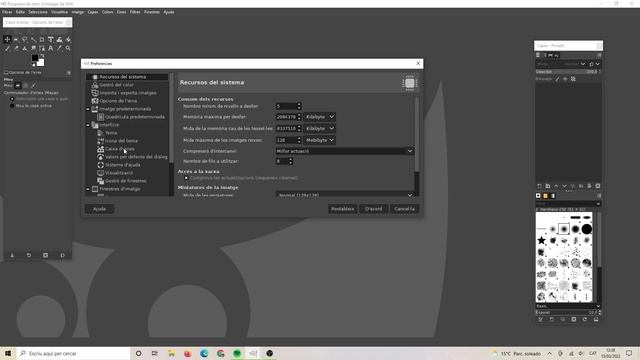The image size is (640, 360).
Task: Pick the large hard round brush
Action: [x=587, y=229]
